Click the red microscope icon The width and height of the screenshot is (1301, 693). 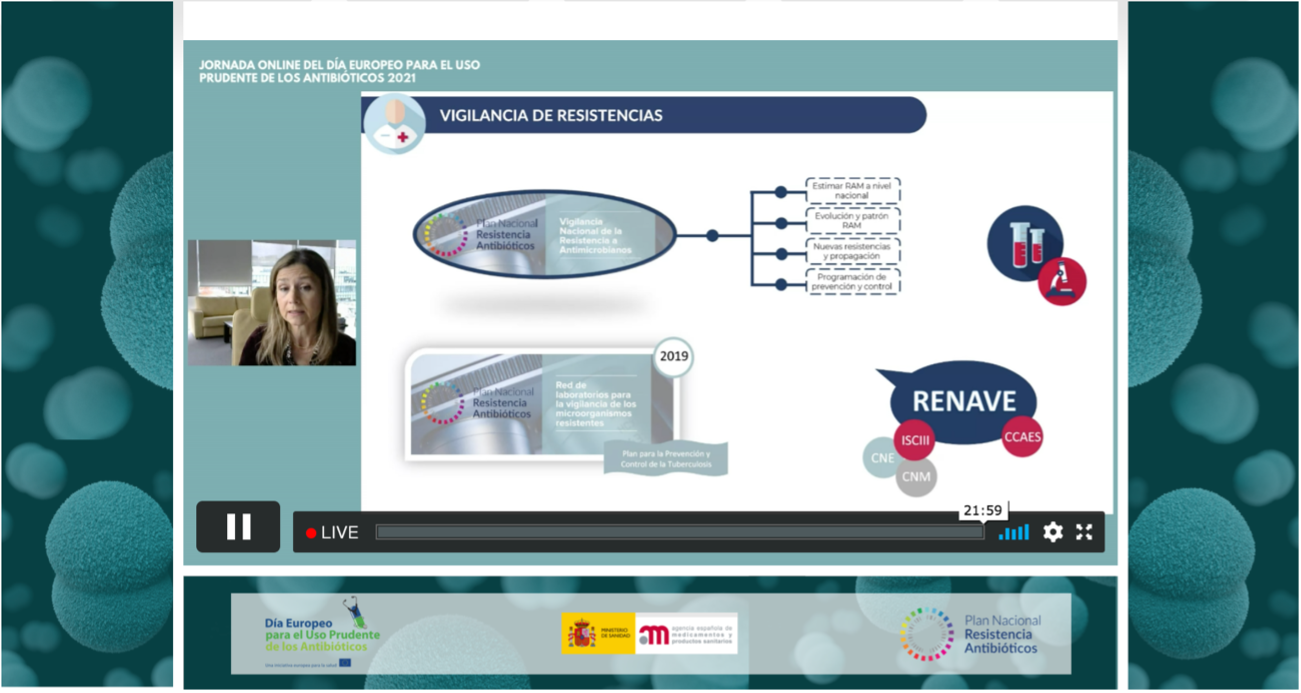pos(1061,281)
